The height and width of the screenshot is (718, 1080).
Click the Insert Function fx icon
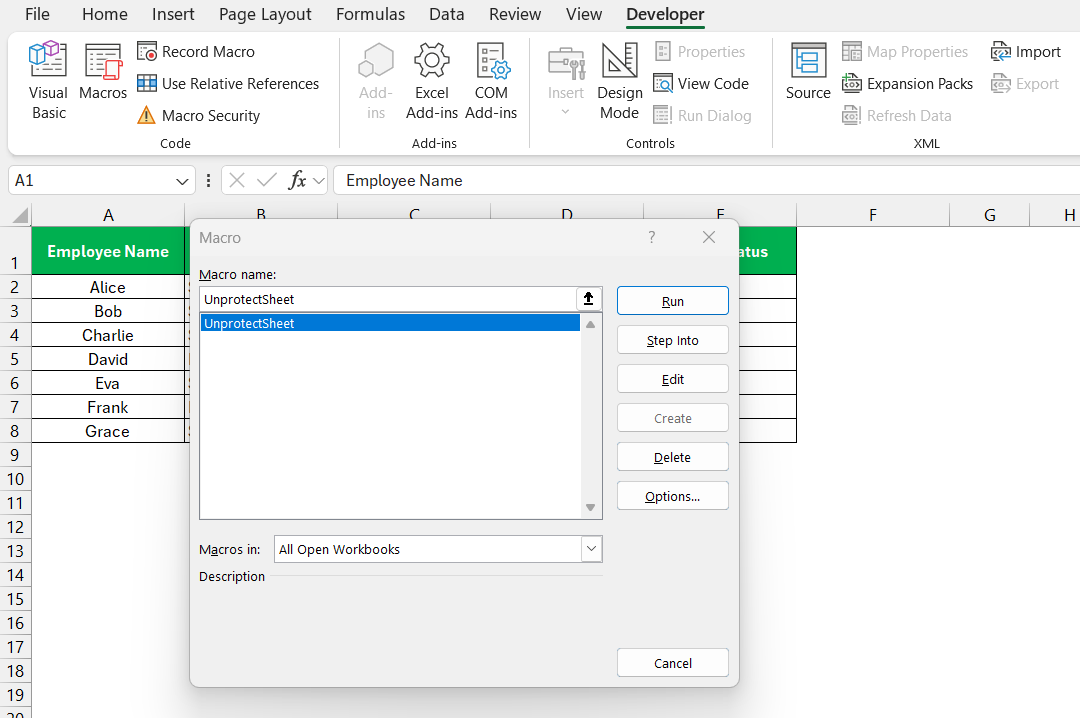[x=297, y=181]
